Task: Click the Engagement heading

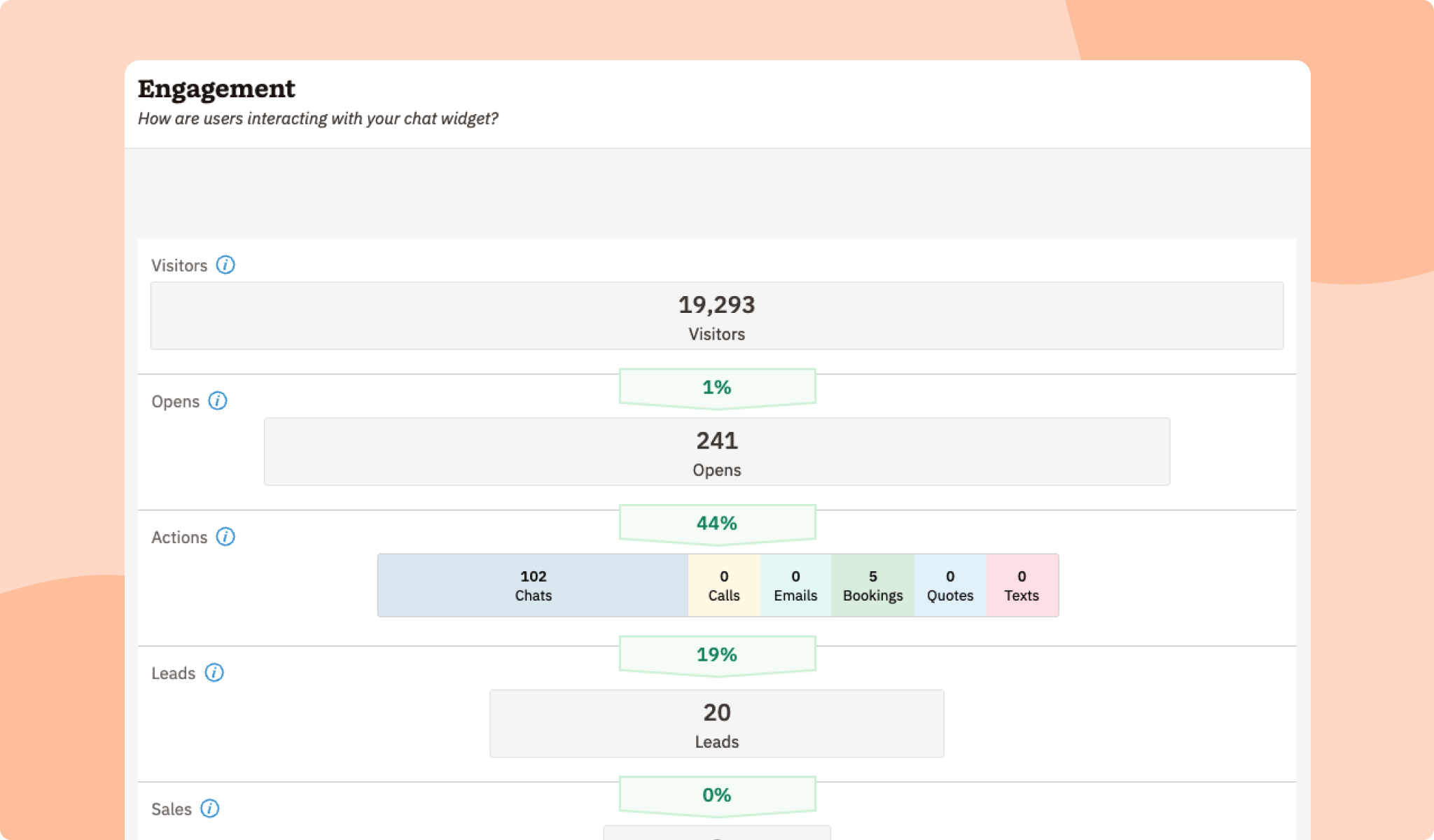Action: tap(216, 89)
